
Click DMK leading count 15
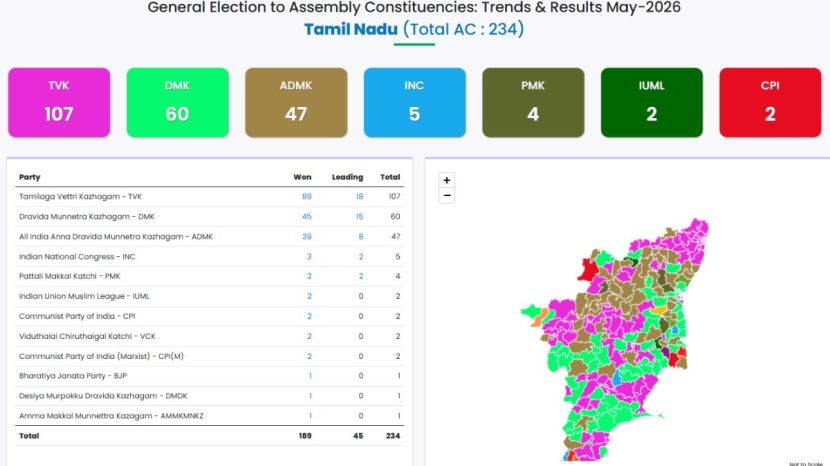359,217
